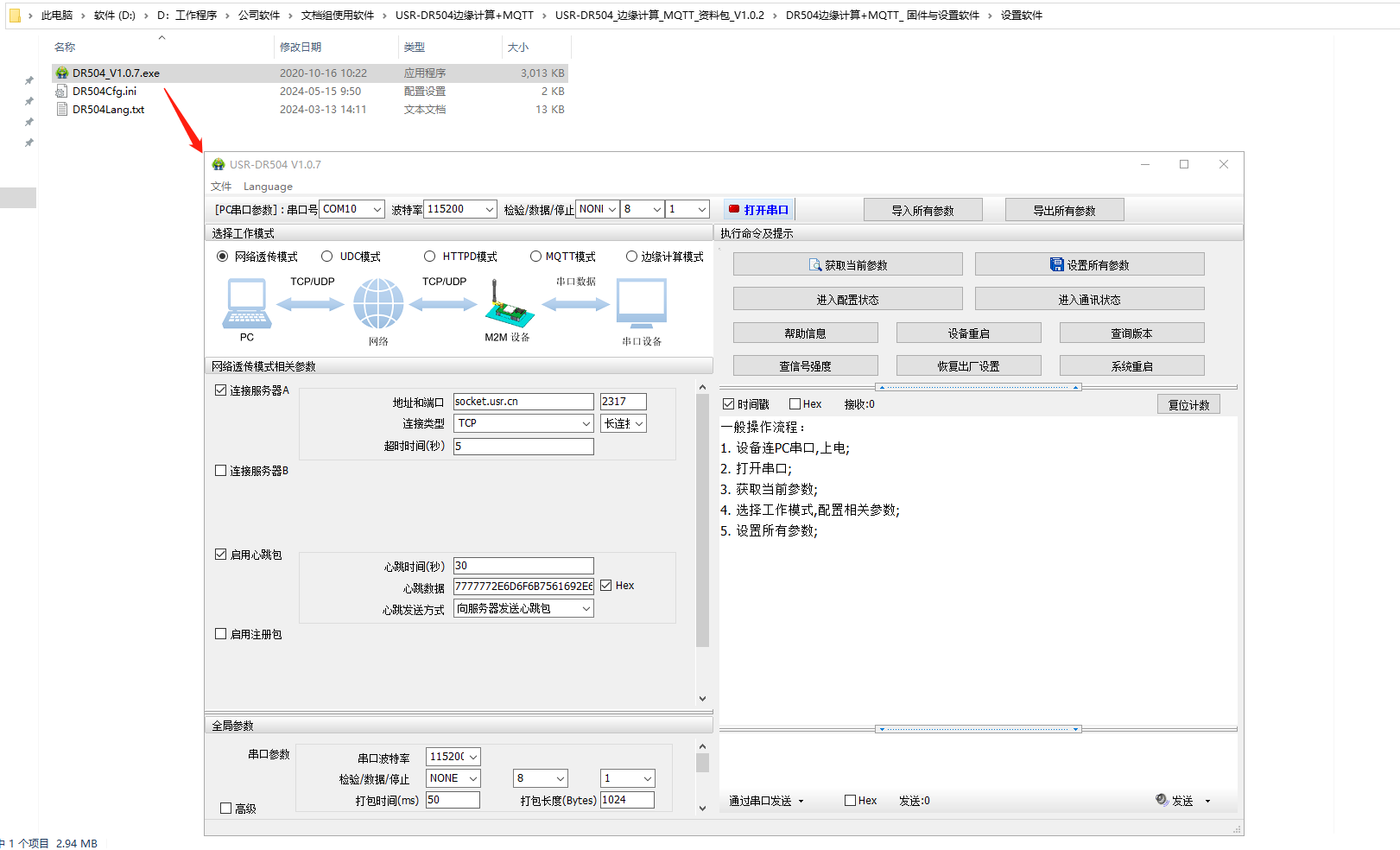This screenshot has width=1400, height=850.
Task: Toggle the 启用注册包 checkbox
Action: (221, 634)
